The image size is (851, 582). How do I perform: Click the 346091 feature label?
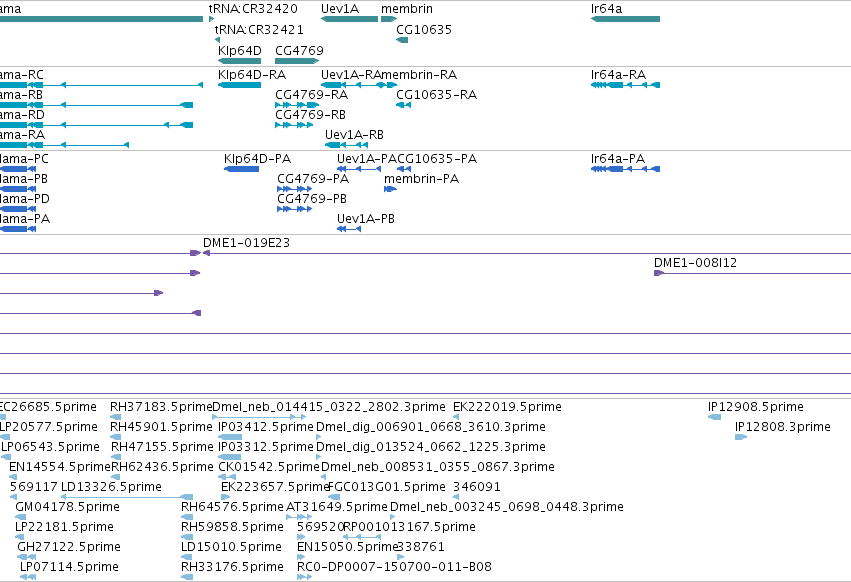tap(477, 486)
